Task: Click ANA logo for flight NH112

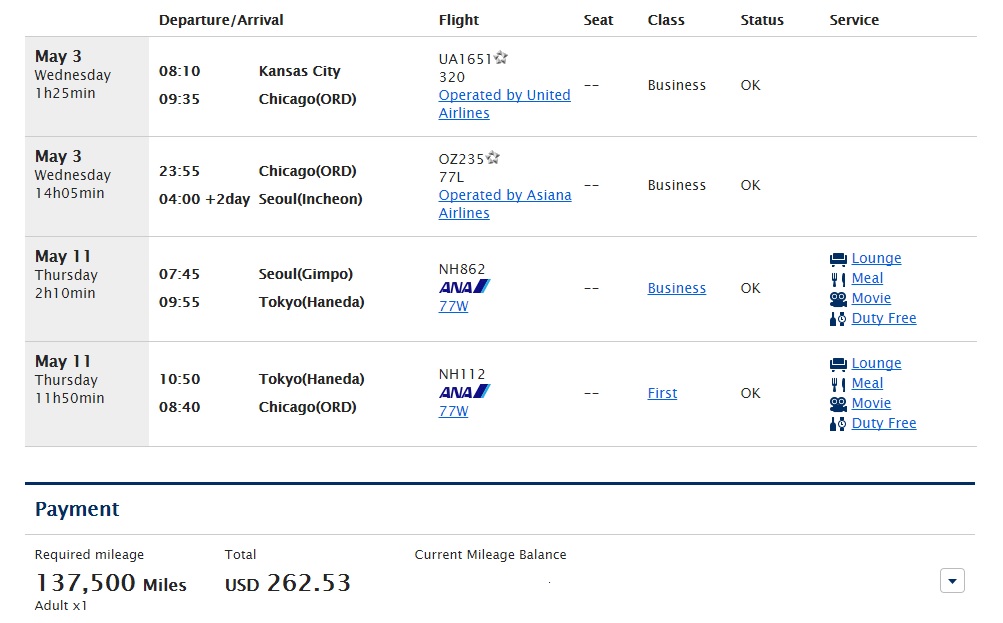Action: pos(464,392)
